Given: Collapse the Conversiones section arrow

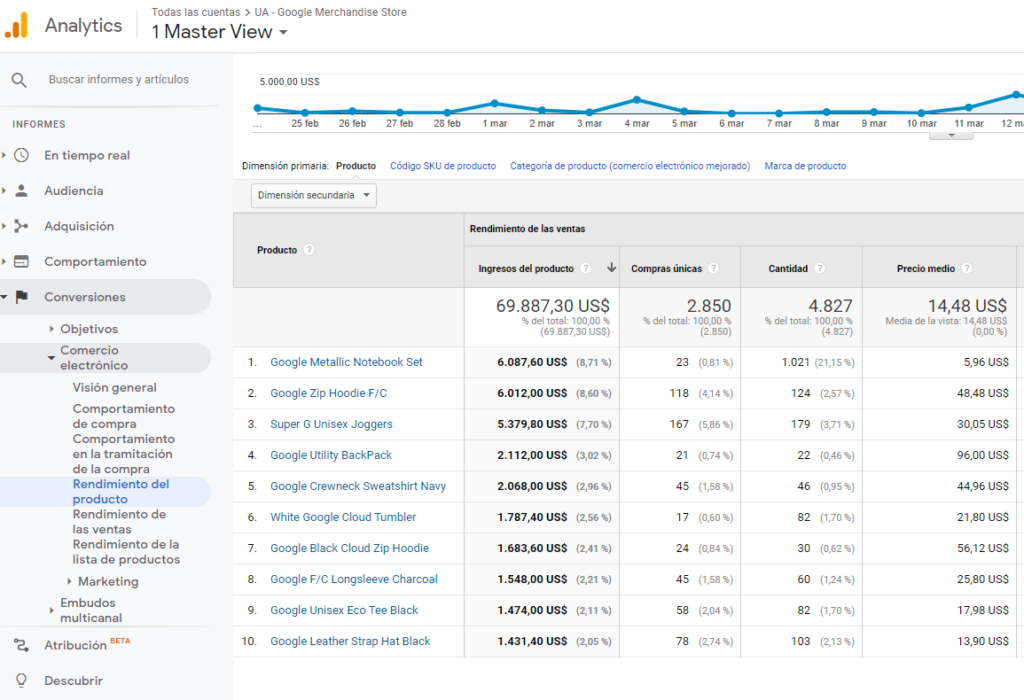Looking at the screenshot, I should click(x=4, y=297).
